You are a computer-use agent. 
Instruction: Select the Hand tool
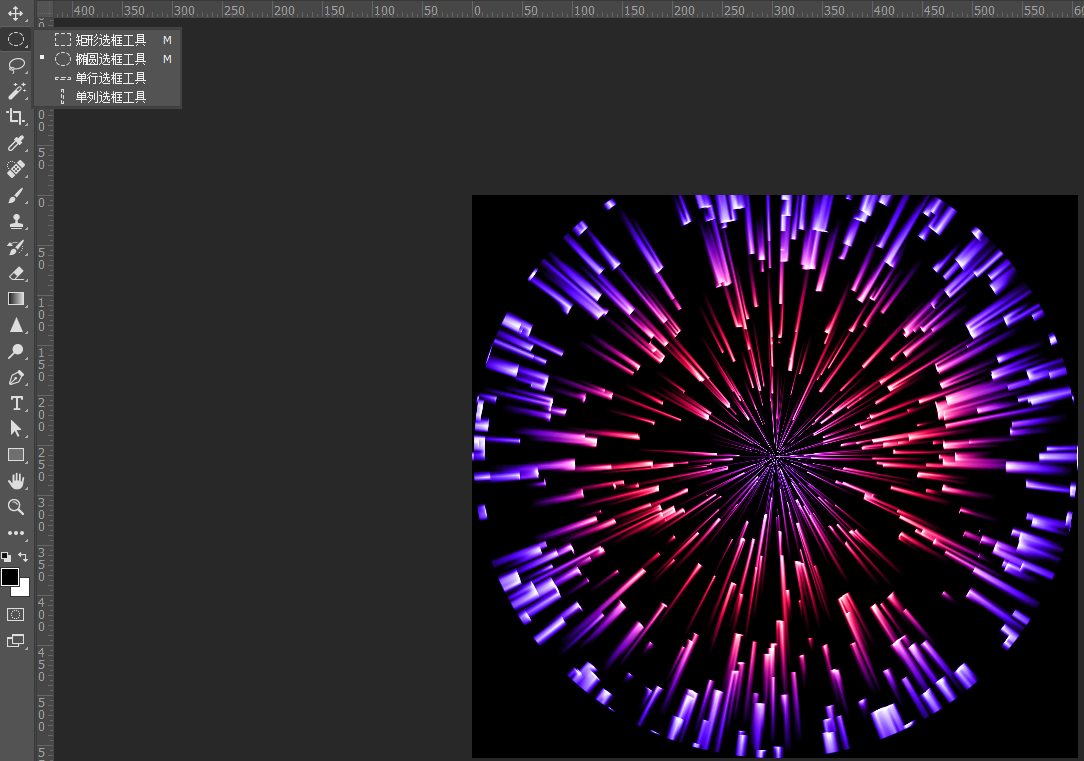16,481
